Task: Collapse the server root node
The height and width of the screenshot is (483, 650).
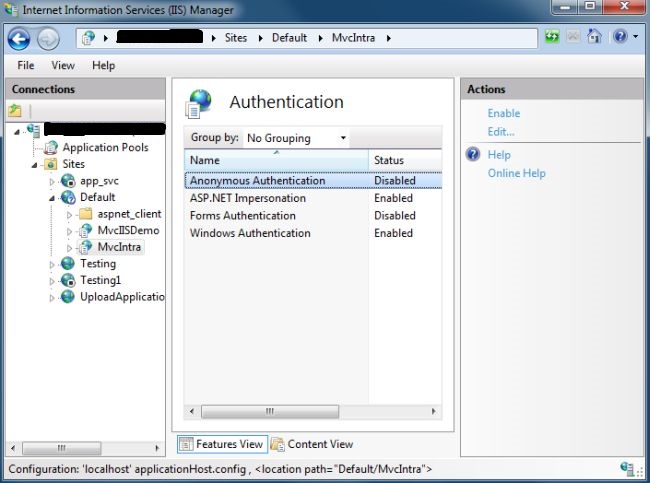Action: point(17,132)
